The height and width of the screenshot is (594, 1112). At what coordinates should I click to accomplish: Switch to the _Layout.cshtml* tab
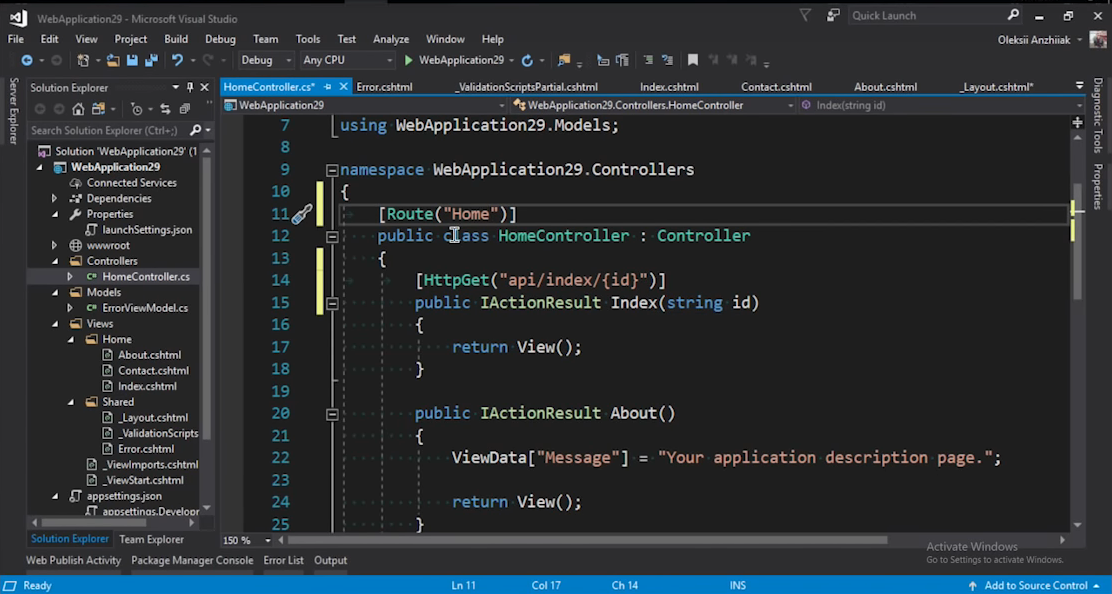click(x=996, y=87)
